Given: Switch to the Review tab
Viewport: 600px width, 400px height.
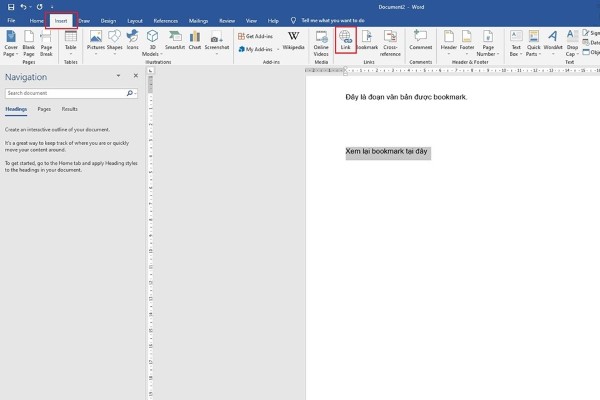Looking at the screenshot, I should [227, 21].
